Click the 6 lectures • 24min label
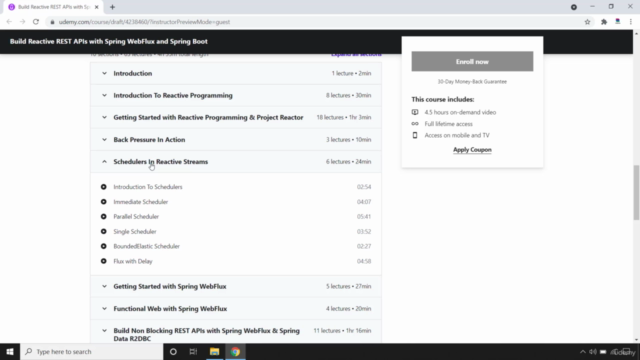Screen dimensions: 640x360 (349, 162)
